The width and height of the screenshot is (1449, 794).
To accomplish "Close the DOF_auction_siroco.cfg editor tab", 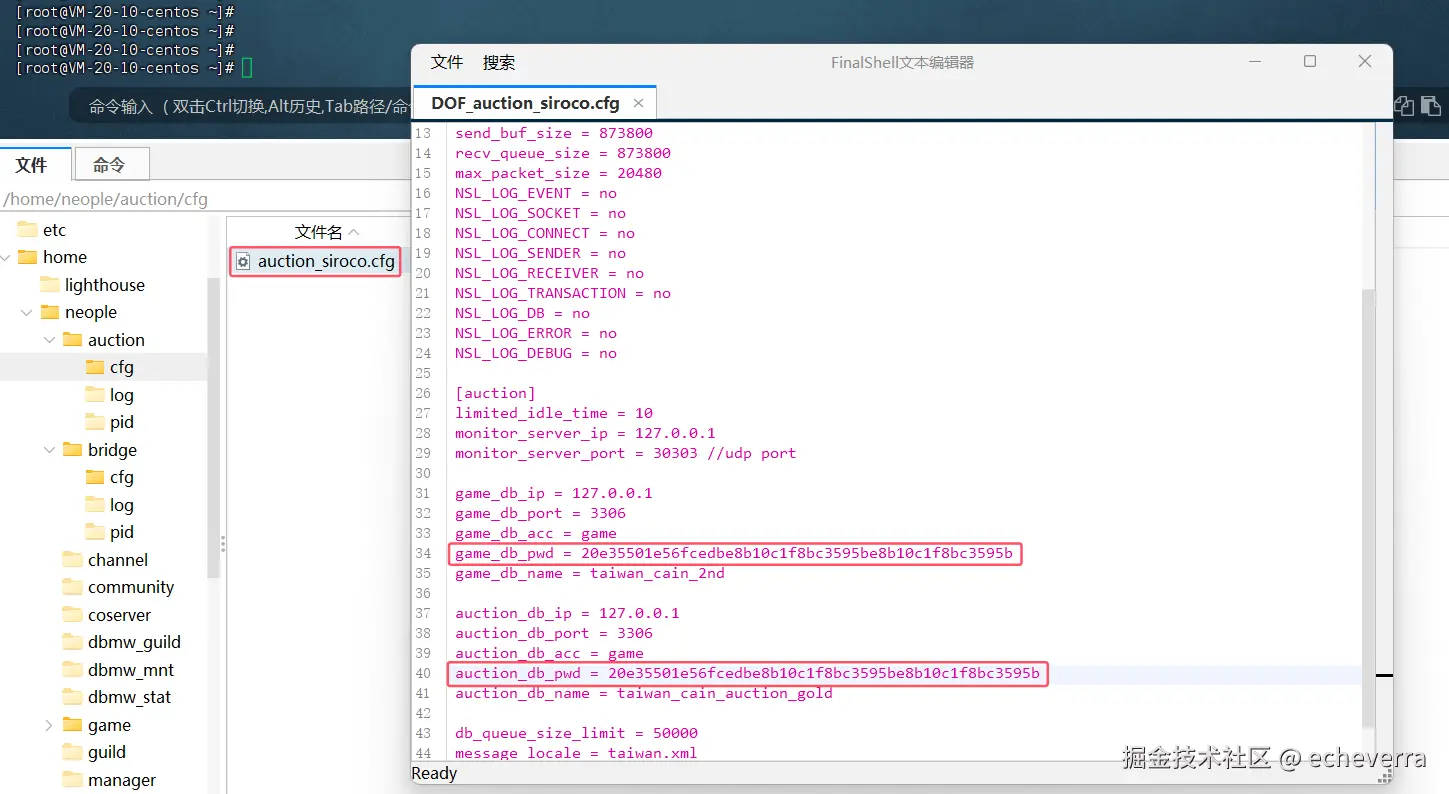I will pos(638,103).
